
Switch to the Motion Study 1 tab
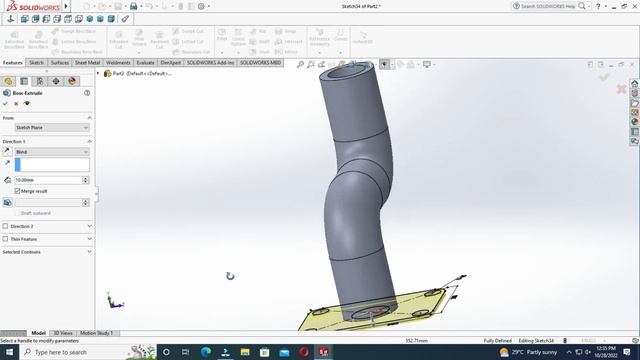(x=96, y=333)
